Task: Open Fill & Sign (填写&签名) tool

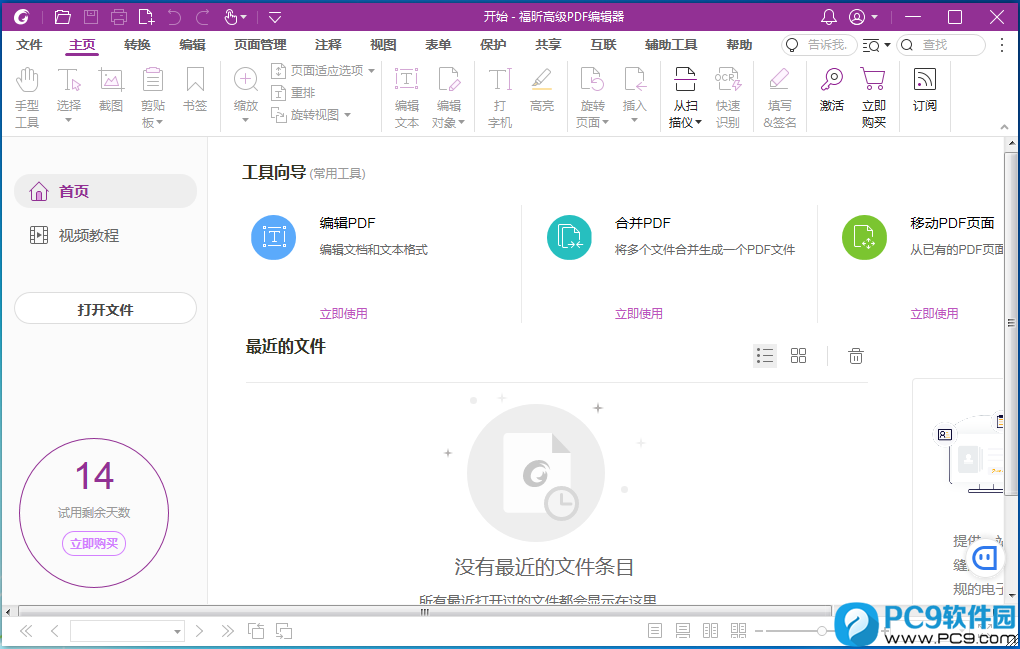Action: (x=779, y=98)
